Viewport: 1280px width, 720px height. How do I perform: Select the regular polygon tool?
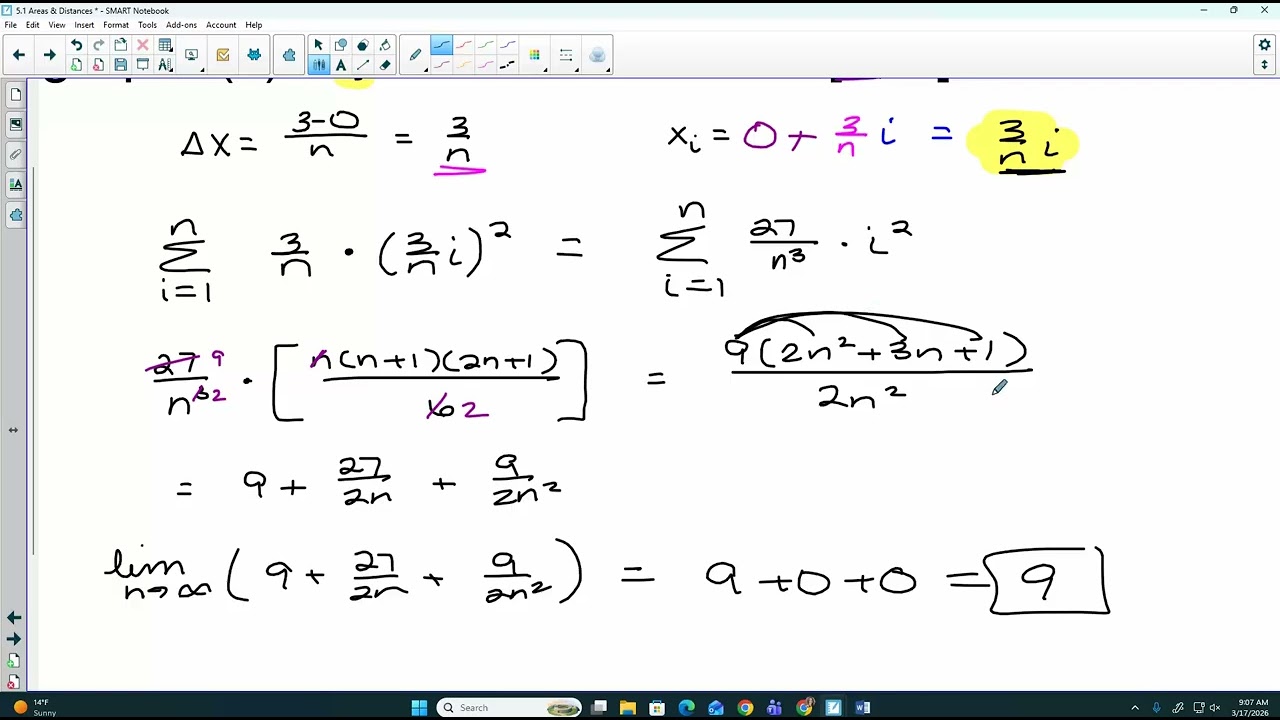coord(363,45)
